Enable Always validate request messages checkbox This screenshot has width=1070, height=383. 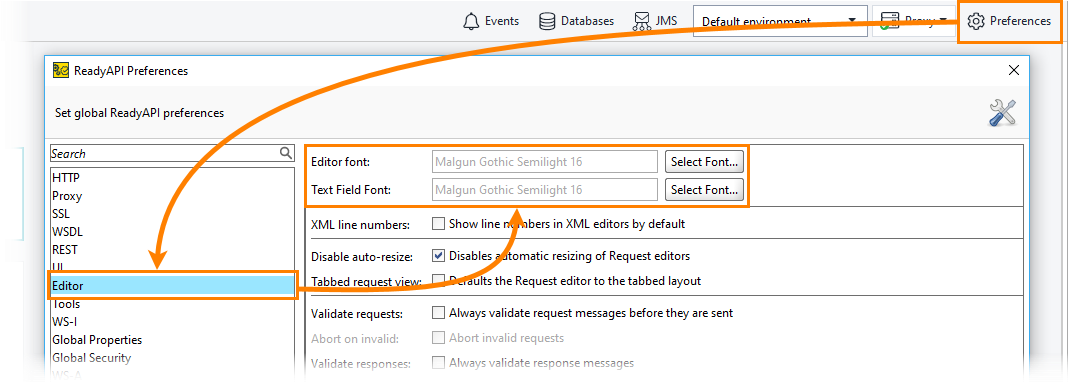tap(438, 313)
